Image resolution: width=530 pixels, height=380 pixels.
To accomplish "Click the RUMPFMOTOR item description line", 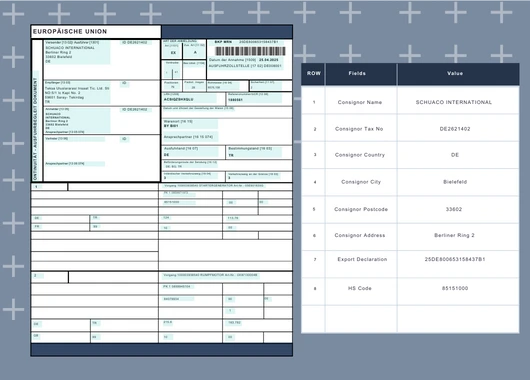I will point(210,275).
